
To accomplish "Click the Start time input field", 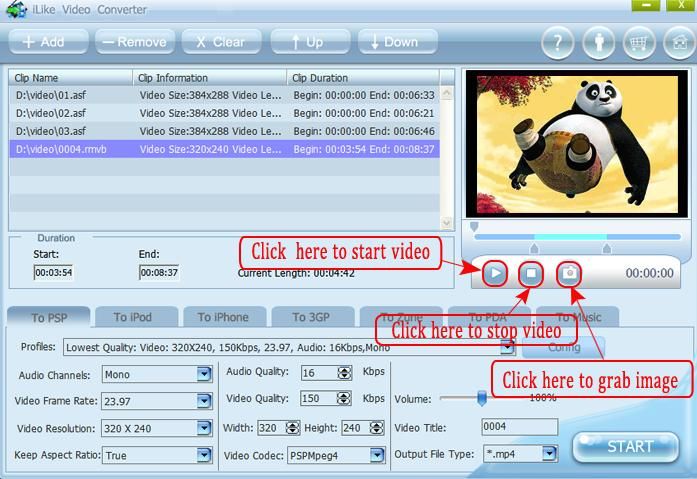I will pos(53,272).
